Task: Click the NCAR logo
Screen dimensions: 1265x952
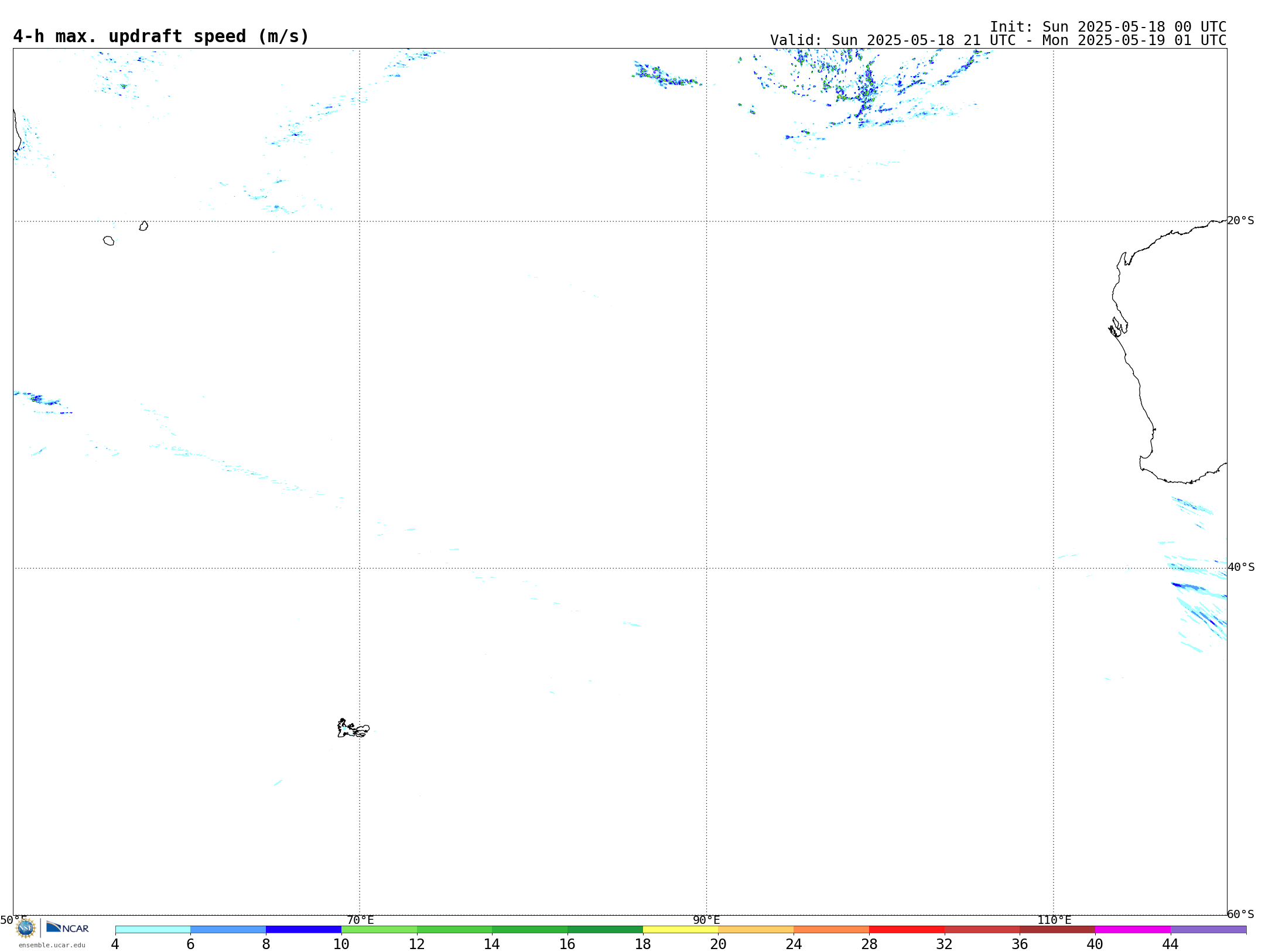Action: pyautogui.click(x=67, y=927)
